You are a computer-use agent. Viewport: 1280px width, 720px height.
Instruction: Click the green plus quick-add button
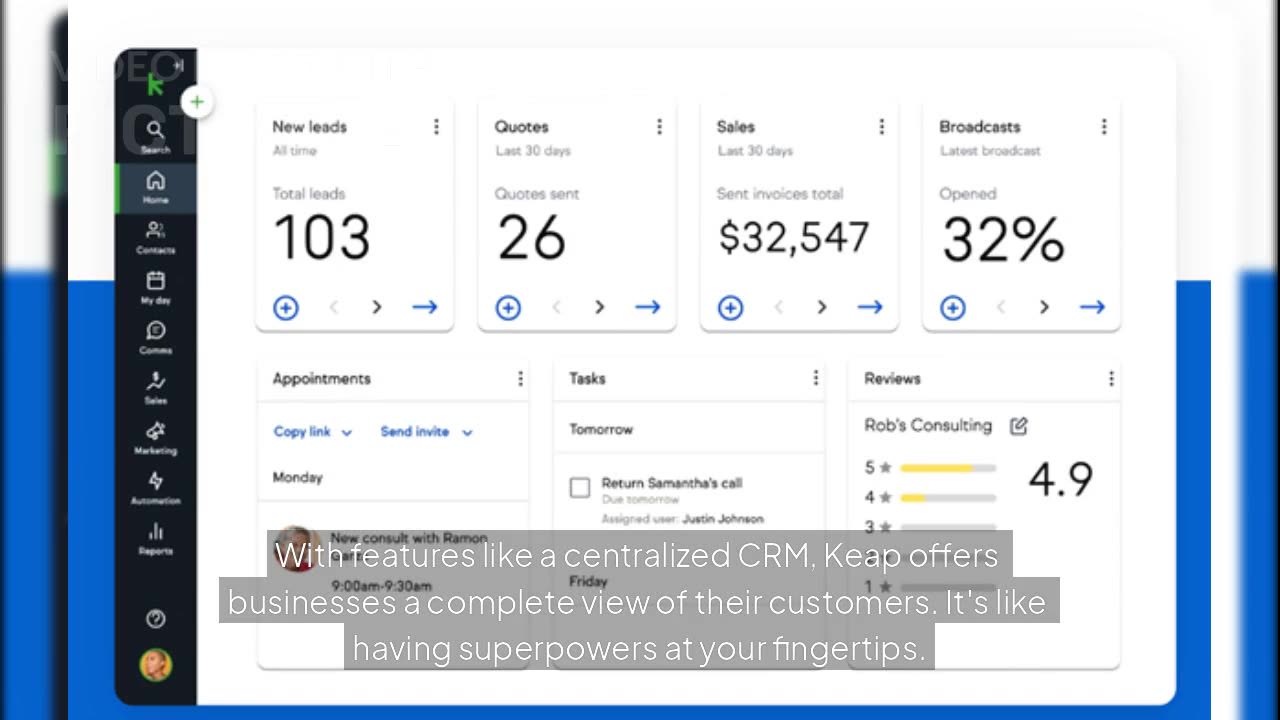[x=198, y=102]
